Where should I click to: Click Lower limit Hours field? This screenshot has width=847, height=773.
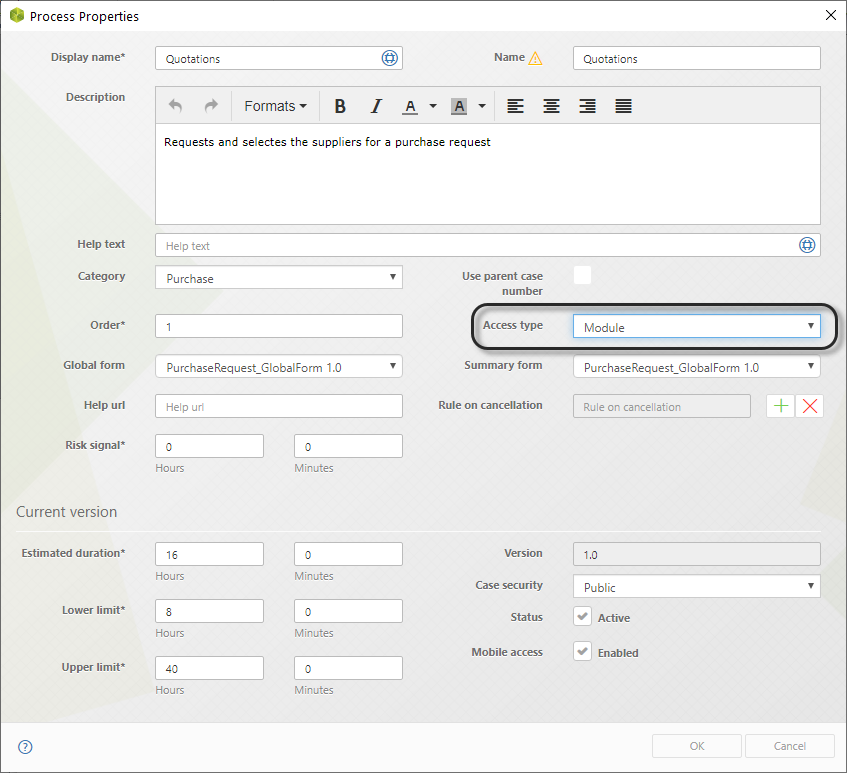[x=210, y=611]
